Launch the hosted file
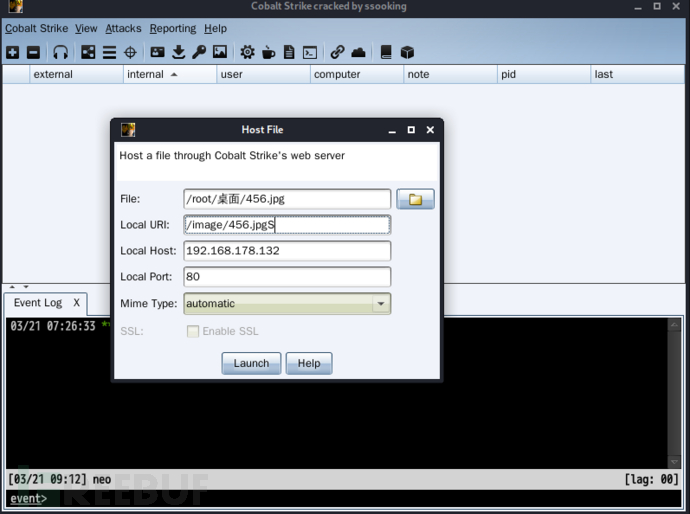 coord(251,363)
